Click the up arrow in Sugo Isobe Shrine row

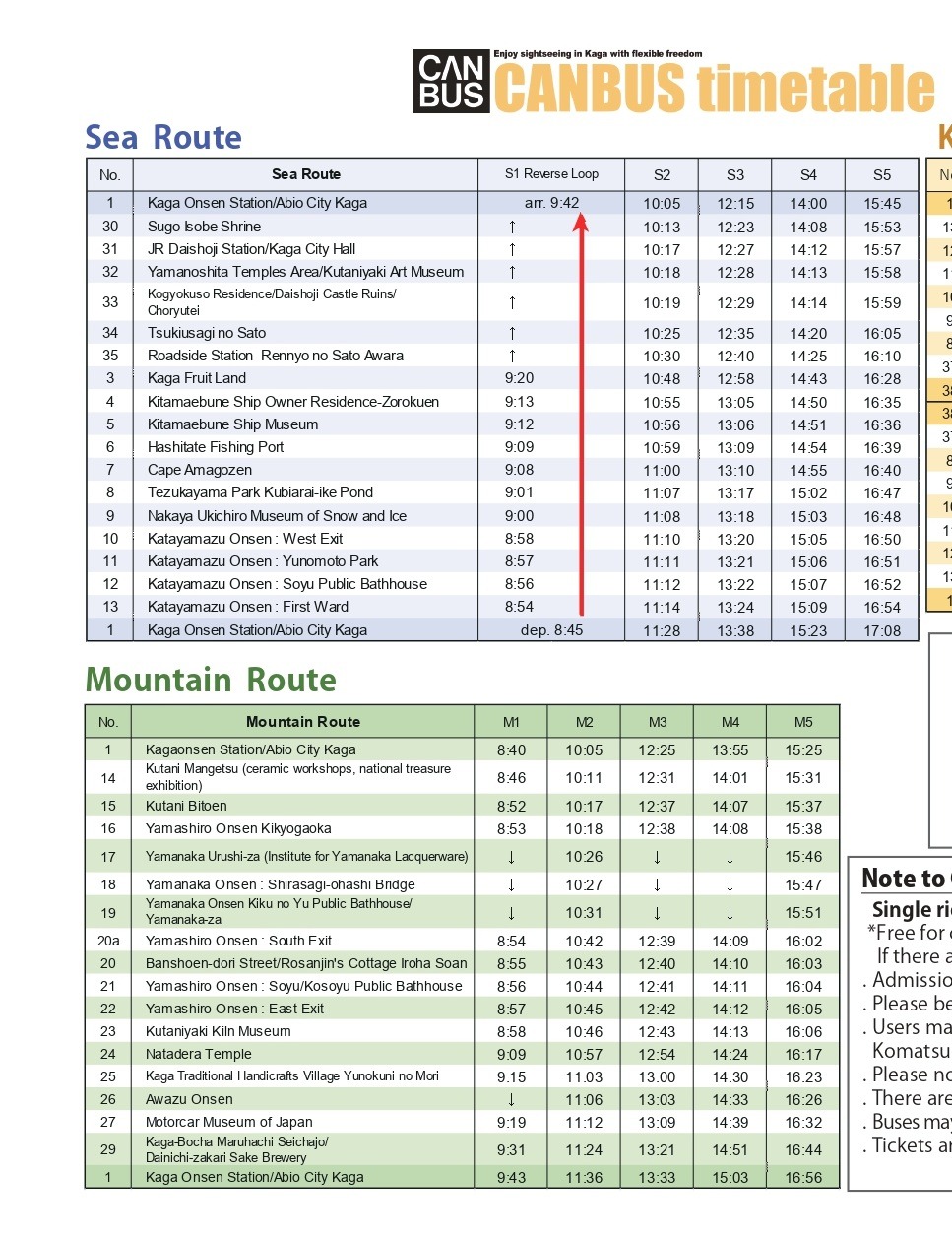click(x=512, y=227)
